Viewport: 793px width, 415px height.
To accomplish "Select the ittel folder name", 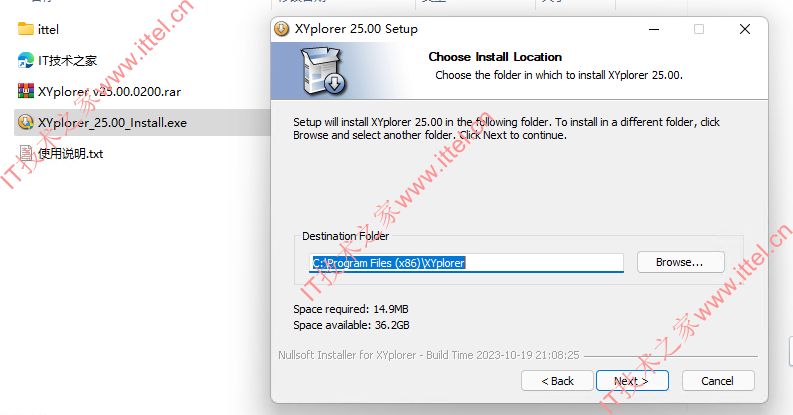I will pos(48,30).
